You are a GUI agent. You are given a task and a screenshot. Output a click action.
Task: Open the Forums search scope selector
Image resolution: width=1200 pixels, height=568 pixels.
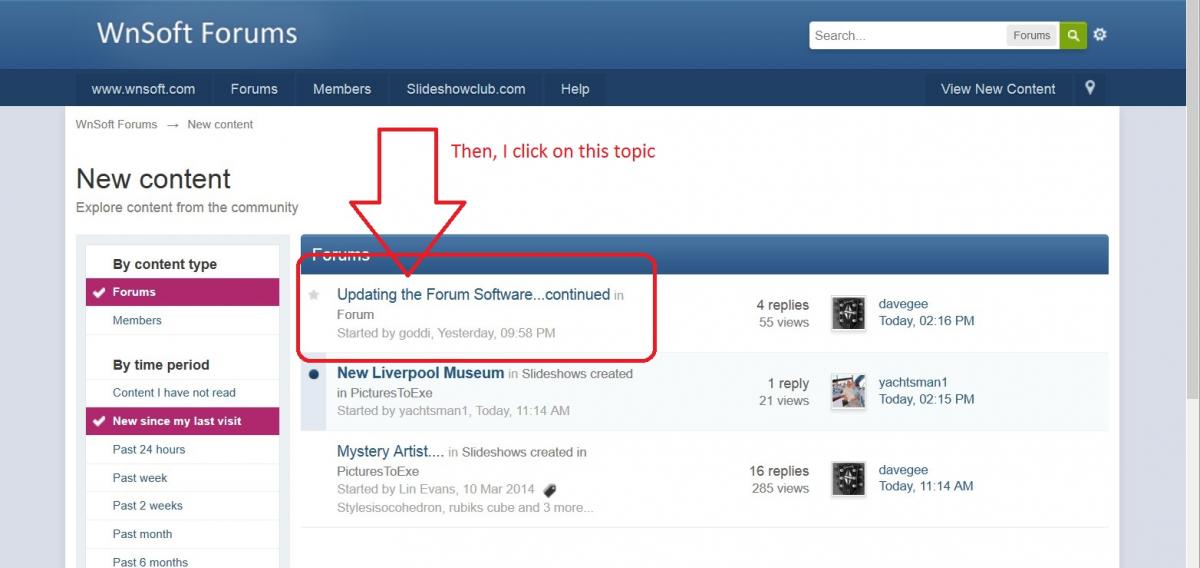click(1031, 35)
